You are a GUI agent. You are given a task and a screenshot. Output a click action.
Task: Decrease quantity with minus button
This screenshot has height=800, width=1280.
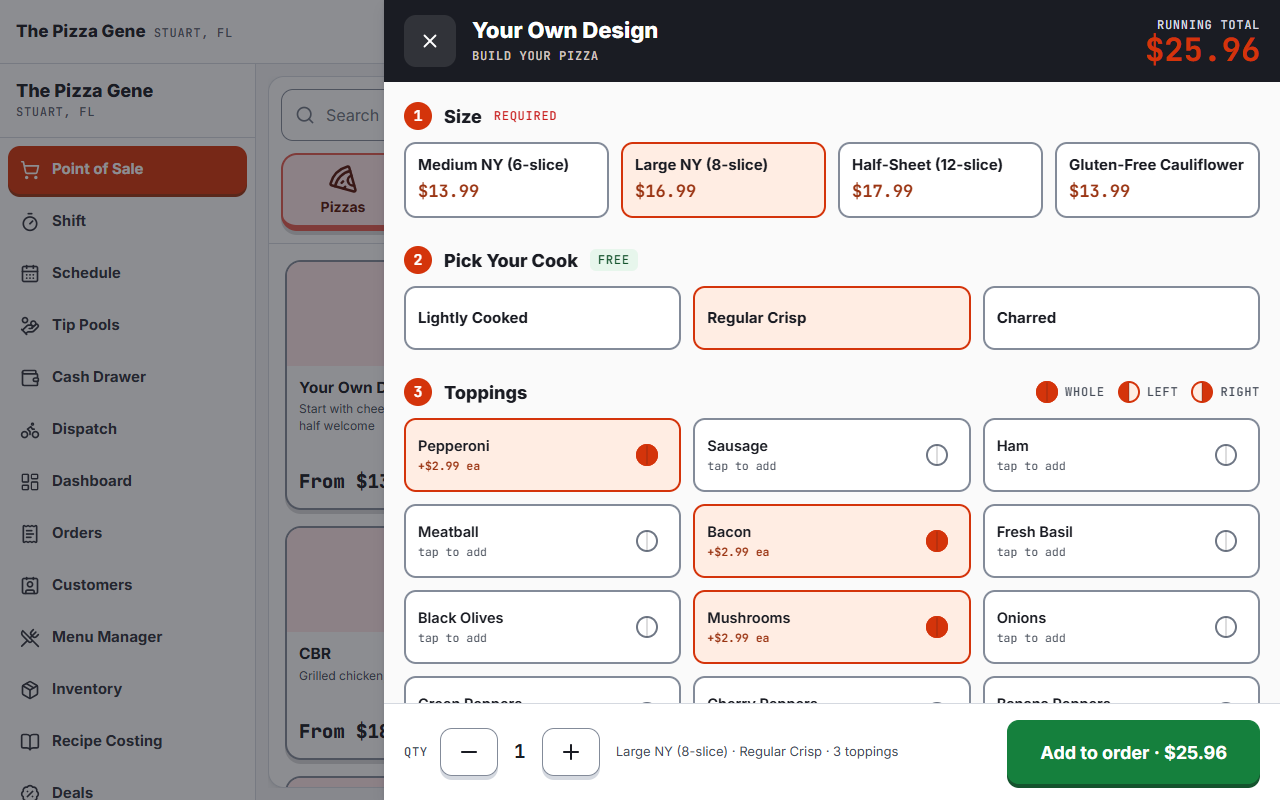click(x=469, y=752)
